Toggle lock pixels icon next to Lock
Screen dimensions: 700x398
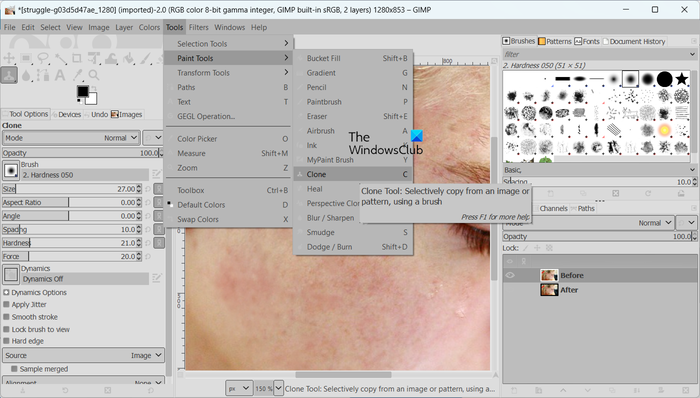[x=525, y=248]
